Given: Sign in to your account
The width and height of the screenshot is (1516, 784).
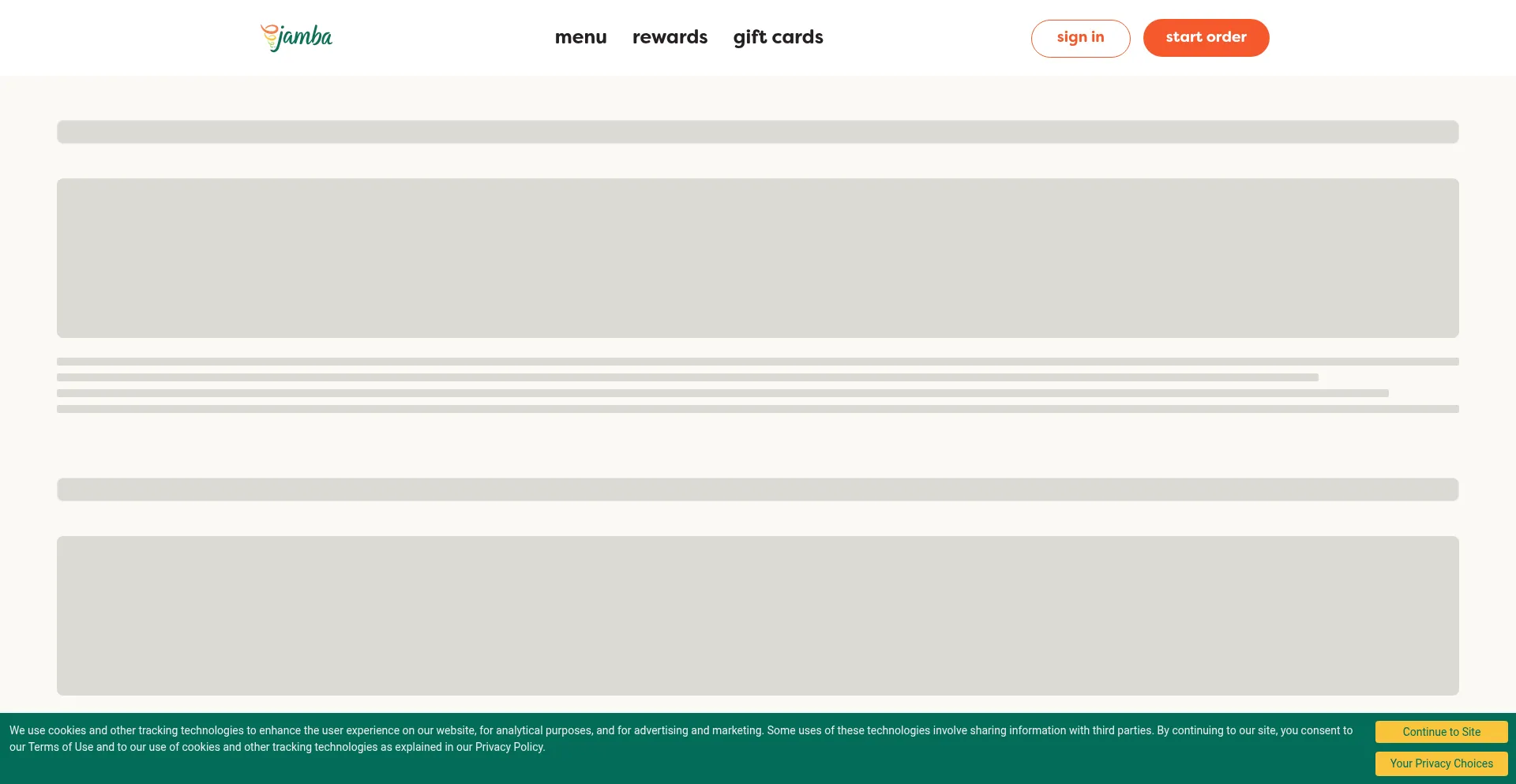Looking at the screenshot, I should 1080,38.
